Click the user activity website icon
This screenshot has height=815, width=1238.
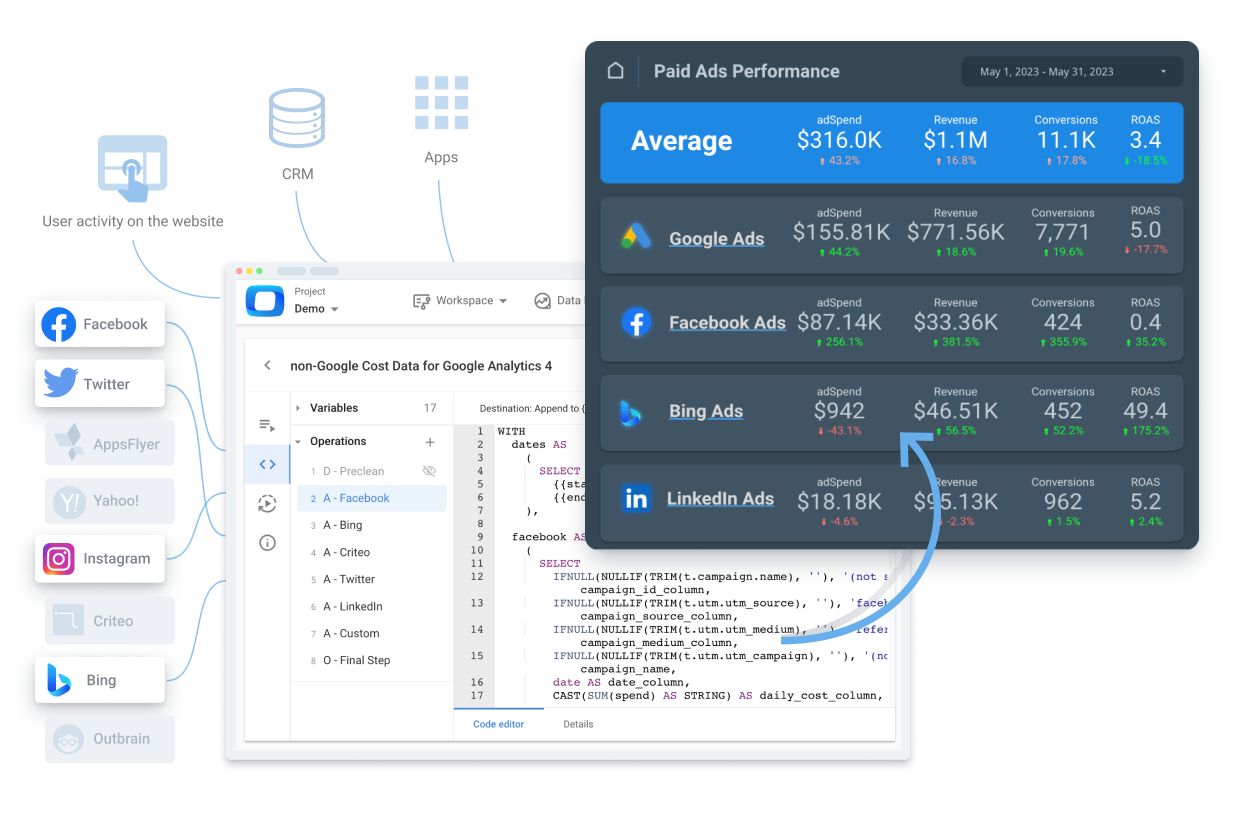point(133,168)
